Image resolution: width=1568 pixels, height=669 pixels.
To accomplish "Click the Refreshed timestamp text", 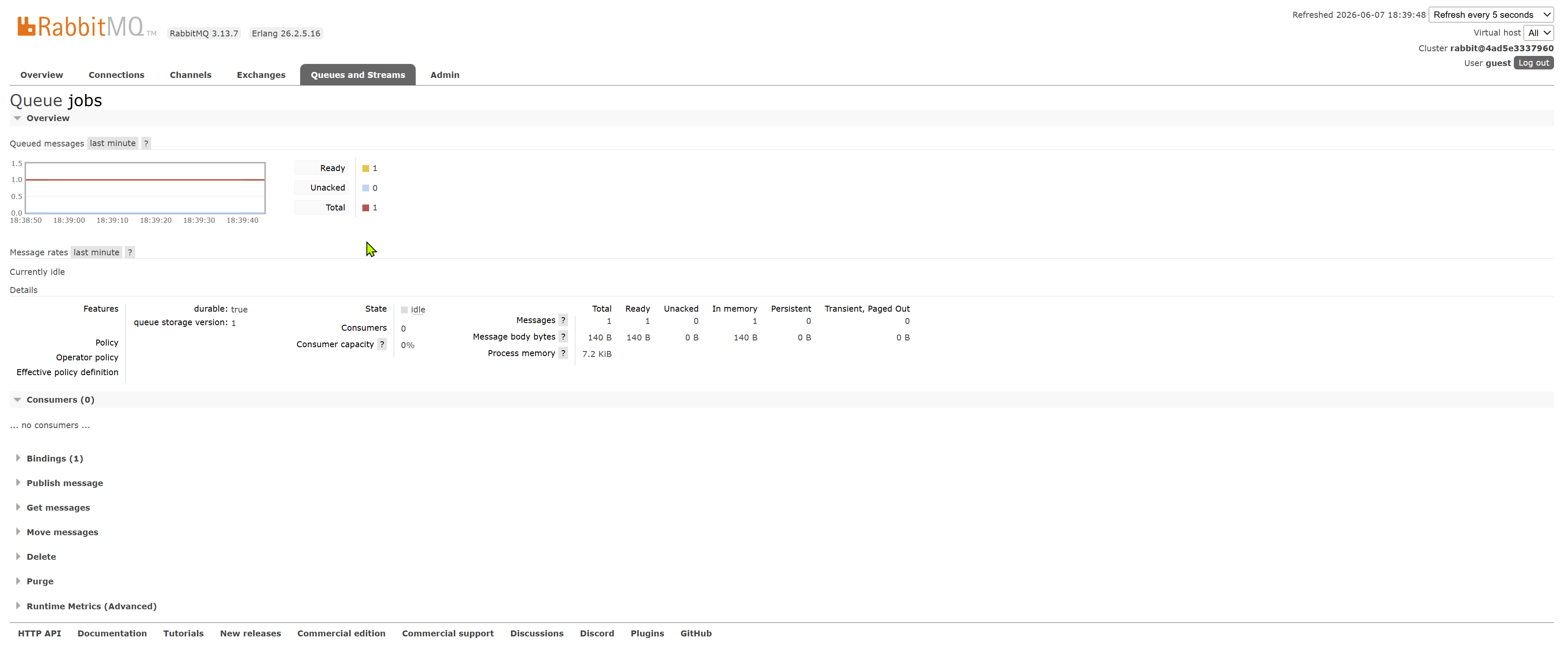I will [x=1358, y=15].
